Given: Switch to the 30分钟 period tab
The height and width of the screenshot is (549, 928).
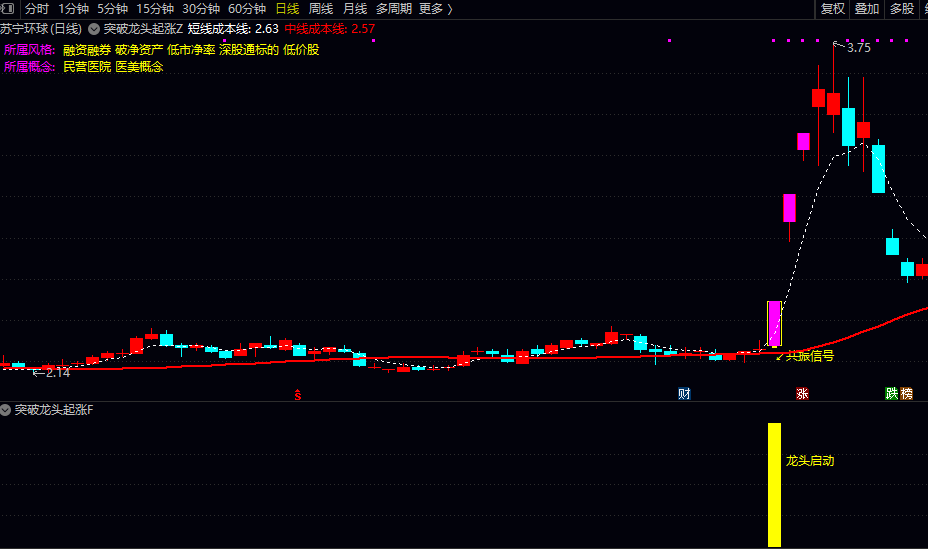Looking at the screenshot, I should click(x=201, y=9).
